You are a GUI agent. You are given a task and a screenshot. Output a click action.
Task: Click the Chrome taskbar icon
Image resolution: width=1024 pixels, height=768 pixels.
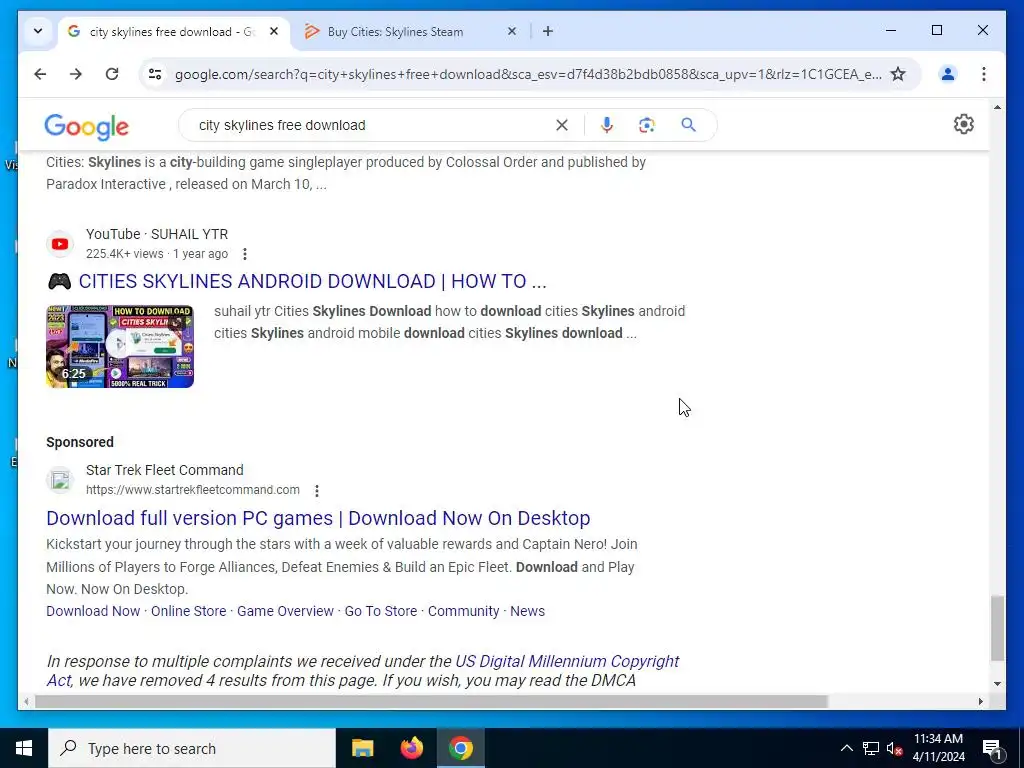pyautogui.click(x=460, y=748)
